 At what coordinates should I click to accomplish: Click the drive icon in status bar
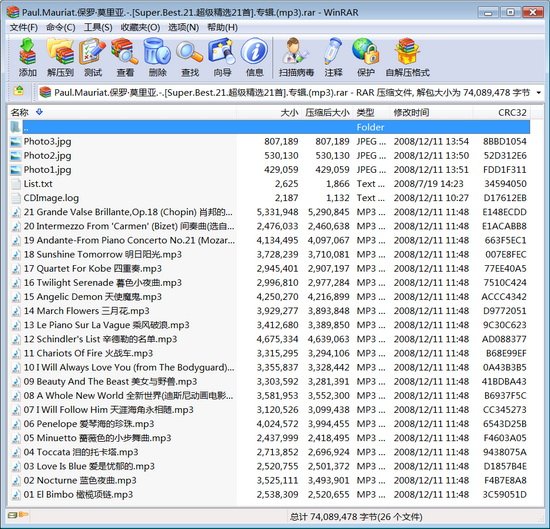click(x=13, y=515)
